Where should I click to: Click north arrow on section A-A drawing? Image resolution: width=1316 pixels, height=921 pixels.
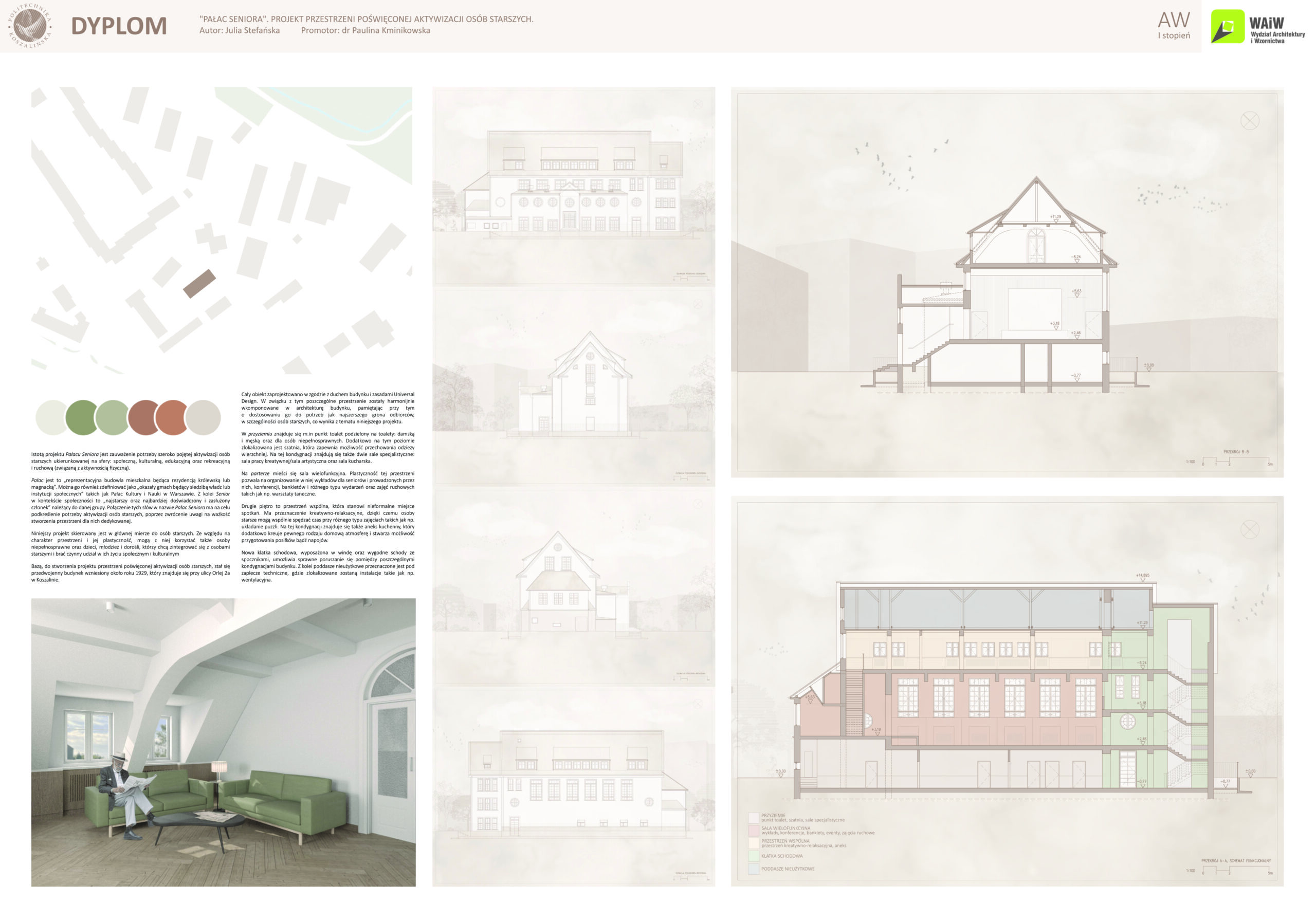pos(1249,528)
